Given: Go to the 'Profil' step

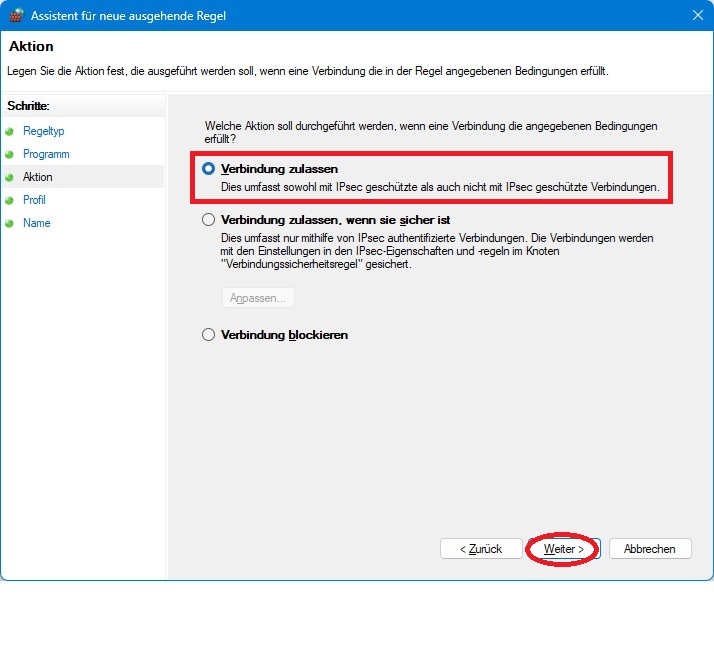Looking at the screenshot, I should coord(34,200).
